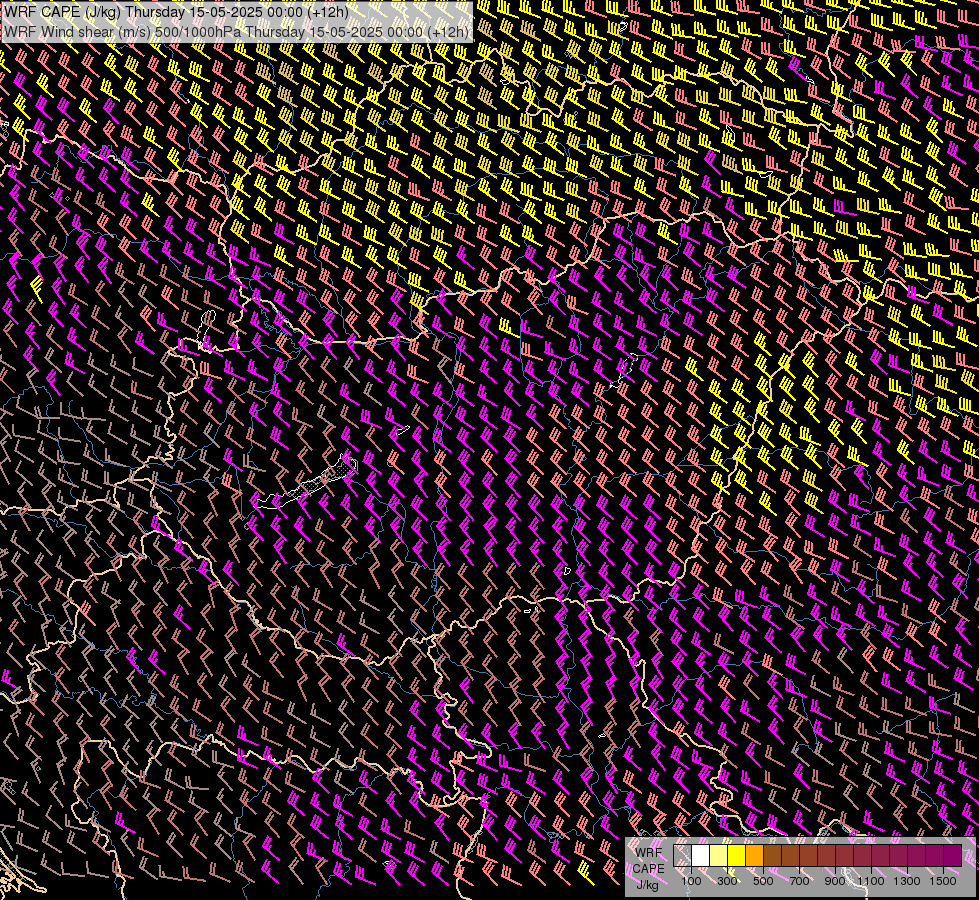Select the purple above-1500 legend swatch
The image size is (979, 900).
[x=953, y=856]
